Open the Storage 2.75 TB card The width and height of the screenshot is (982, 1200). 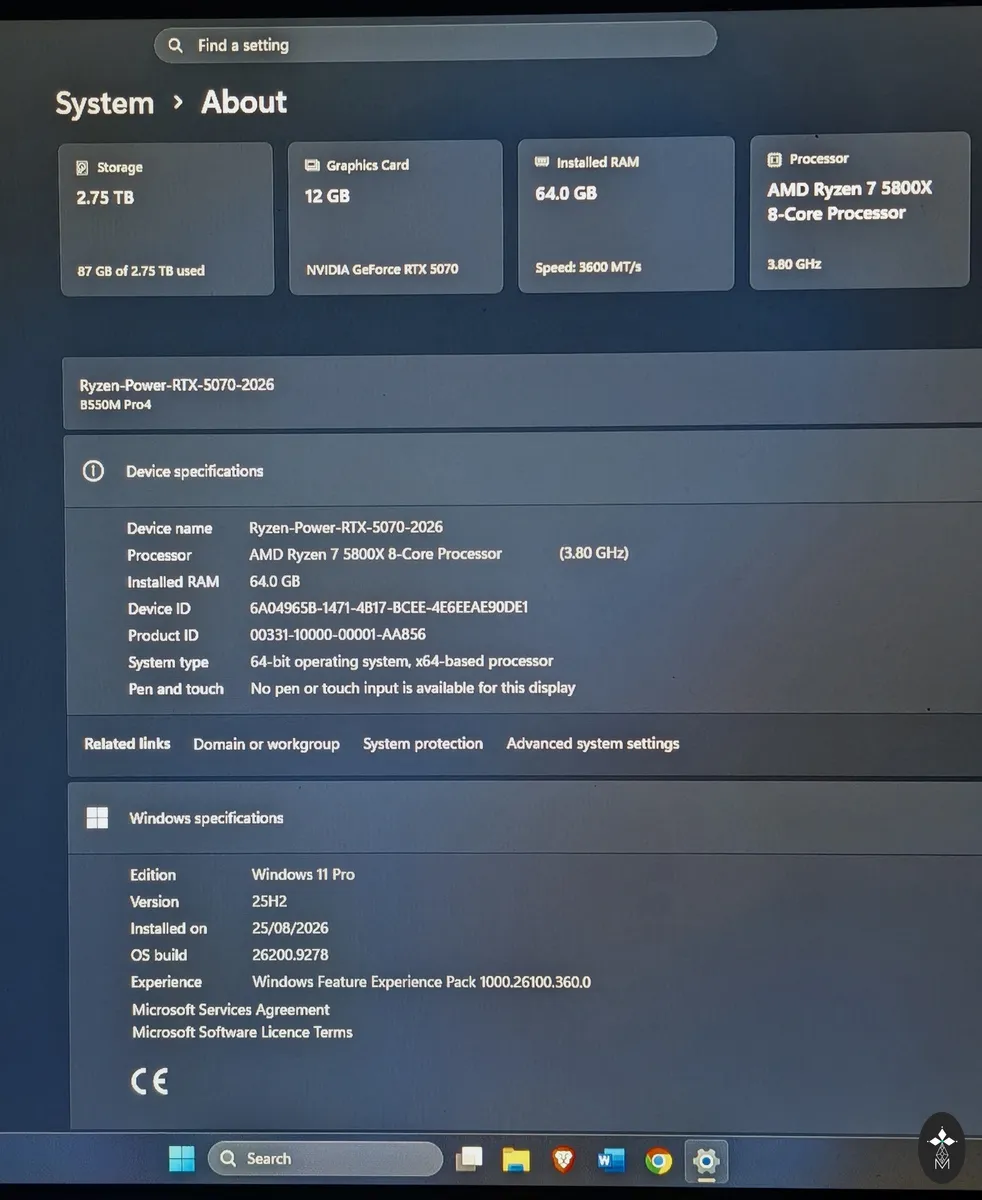coord(166,219)
